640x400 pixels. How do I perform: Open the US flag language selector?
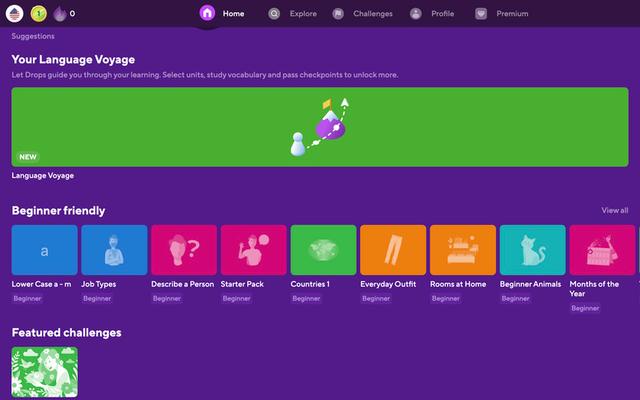[x=14, y=13]
